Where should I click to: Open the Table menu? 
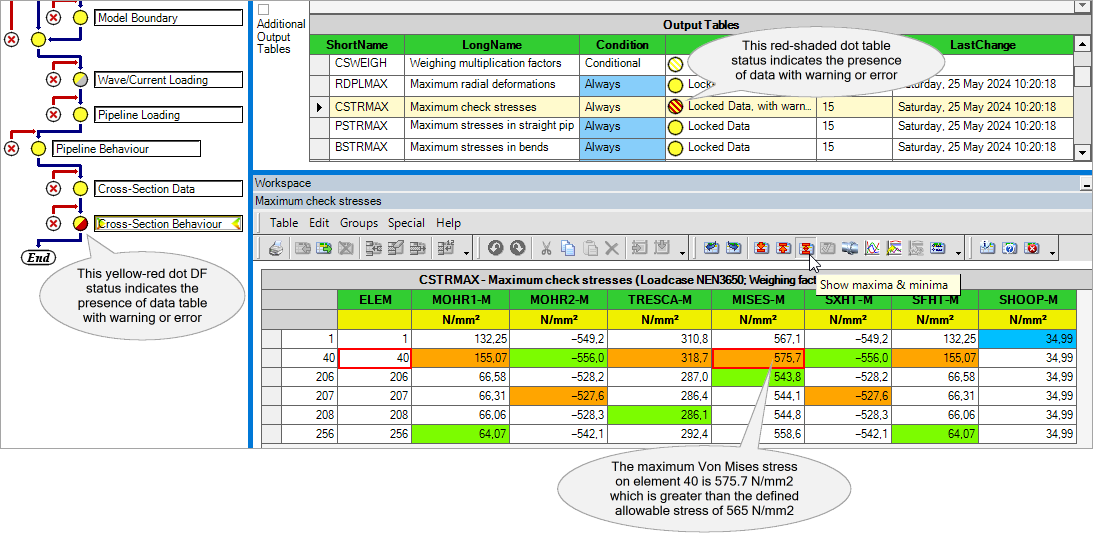[x=284, y=223]
